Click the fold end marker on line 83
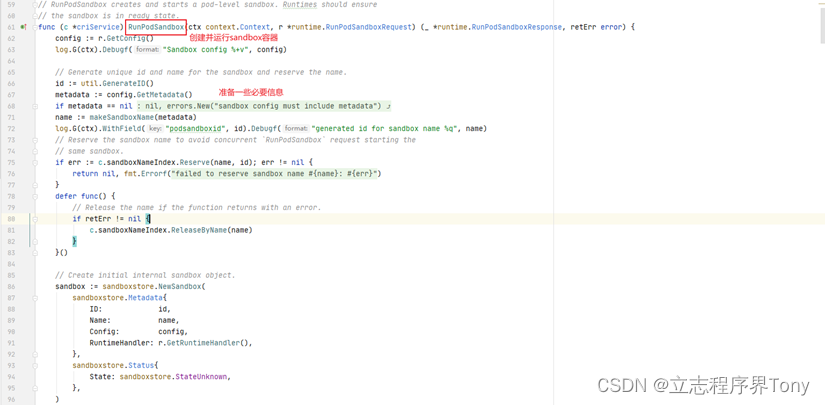Screen dimensions: 825x405 [35, 252]
